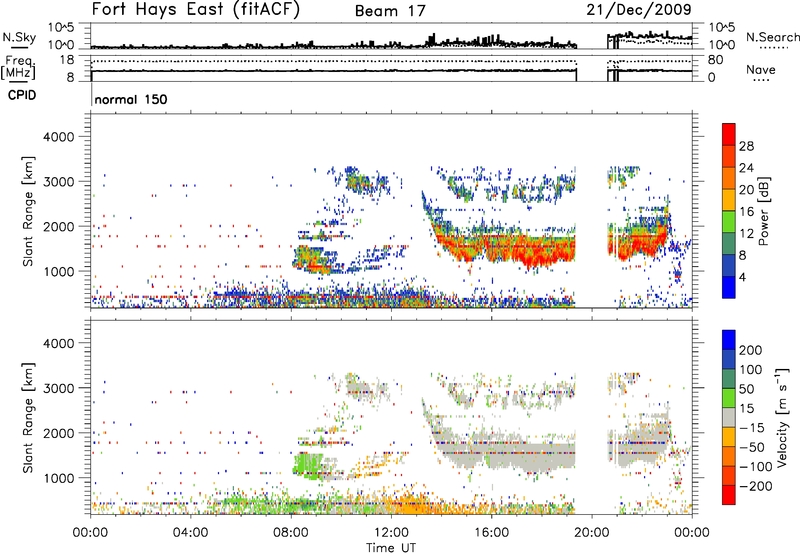Click the "04:00" time axis tick label
The width and height of the screenshot is (800, 554).
click(x=190, y=533)
